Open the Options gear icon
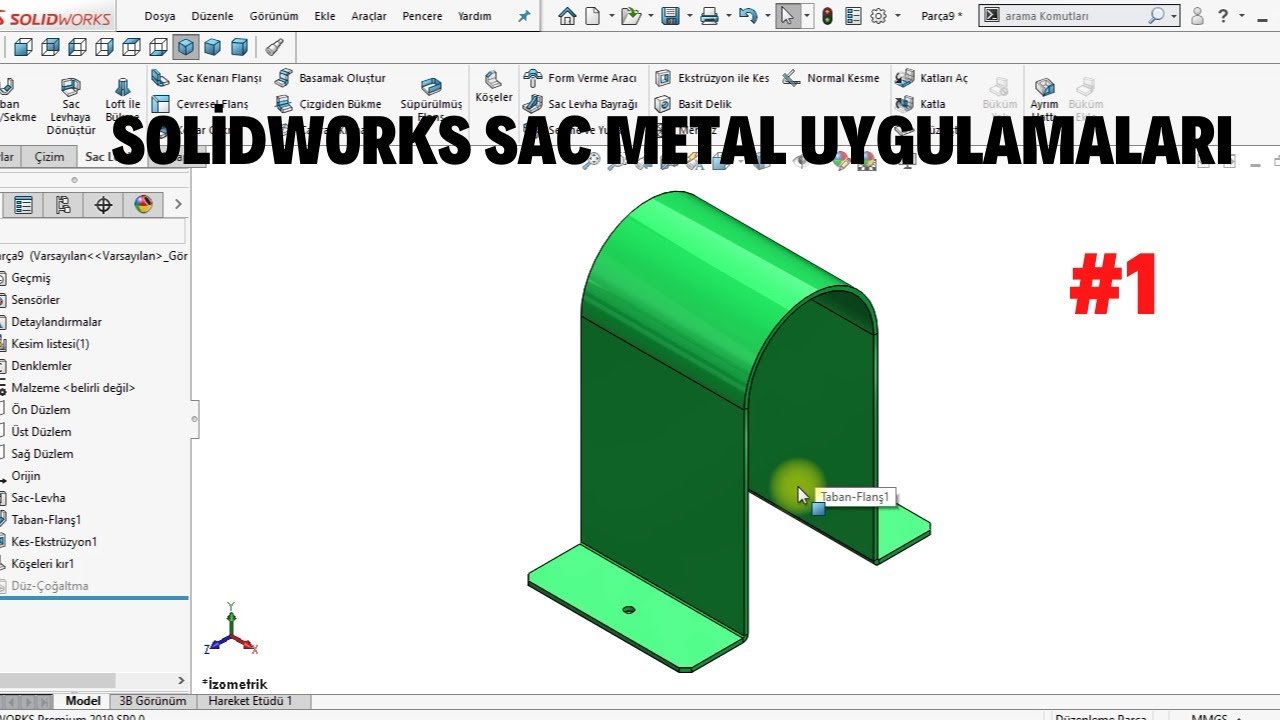This screenshot has width=1280, height=720. point(879,16)
